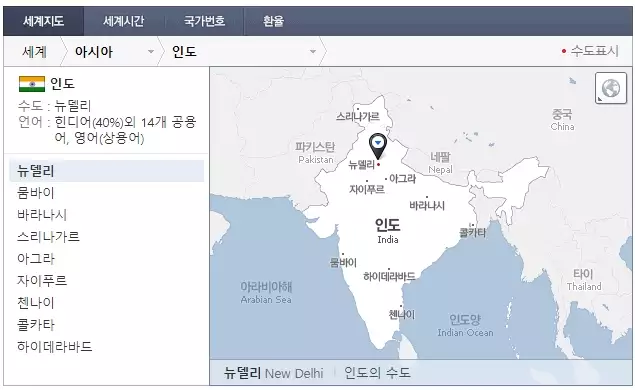Click the 파키스탄 Pakistan map label
Screen dimensions: 635x390
[x=315, y=153]
